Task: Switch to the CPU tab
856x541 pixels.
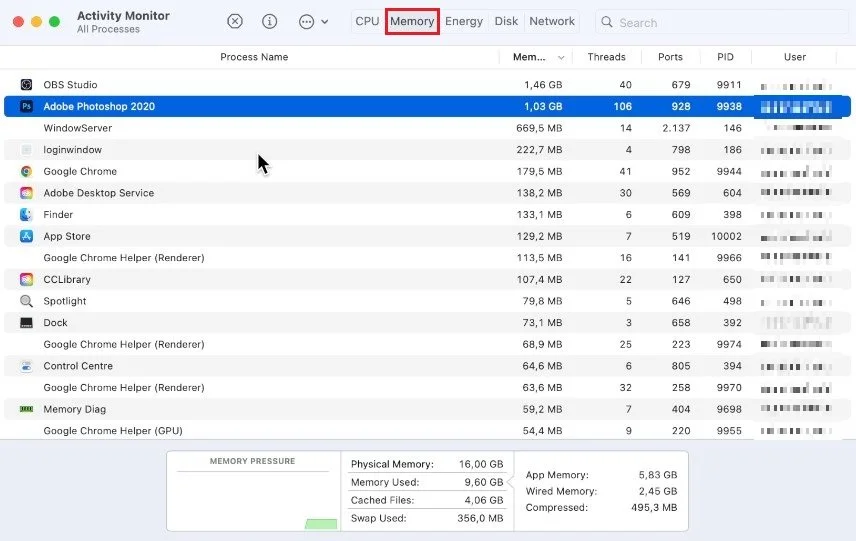Action: click(x=367, y=21)
